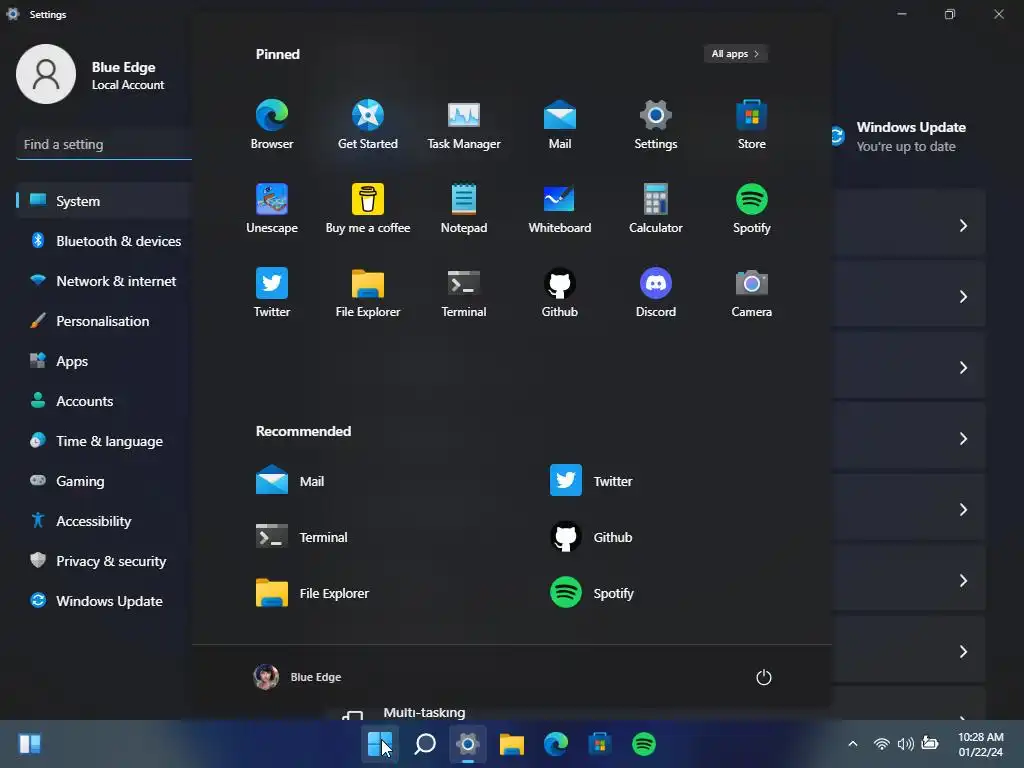Open the pinned Spotify app
1024x768 pixels.
coord(752,208)
